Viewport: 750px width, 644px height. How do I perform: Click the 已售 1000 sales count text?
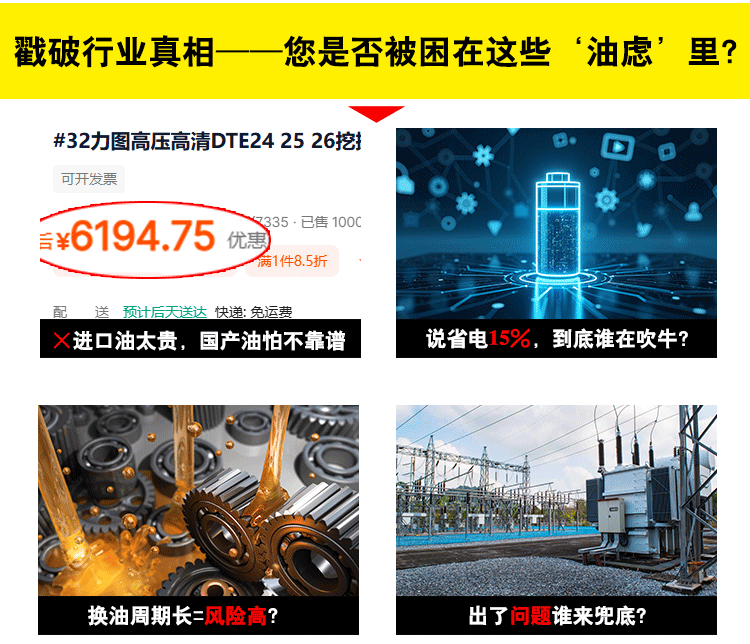pyautogui.click(x=331, y=222)
